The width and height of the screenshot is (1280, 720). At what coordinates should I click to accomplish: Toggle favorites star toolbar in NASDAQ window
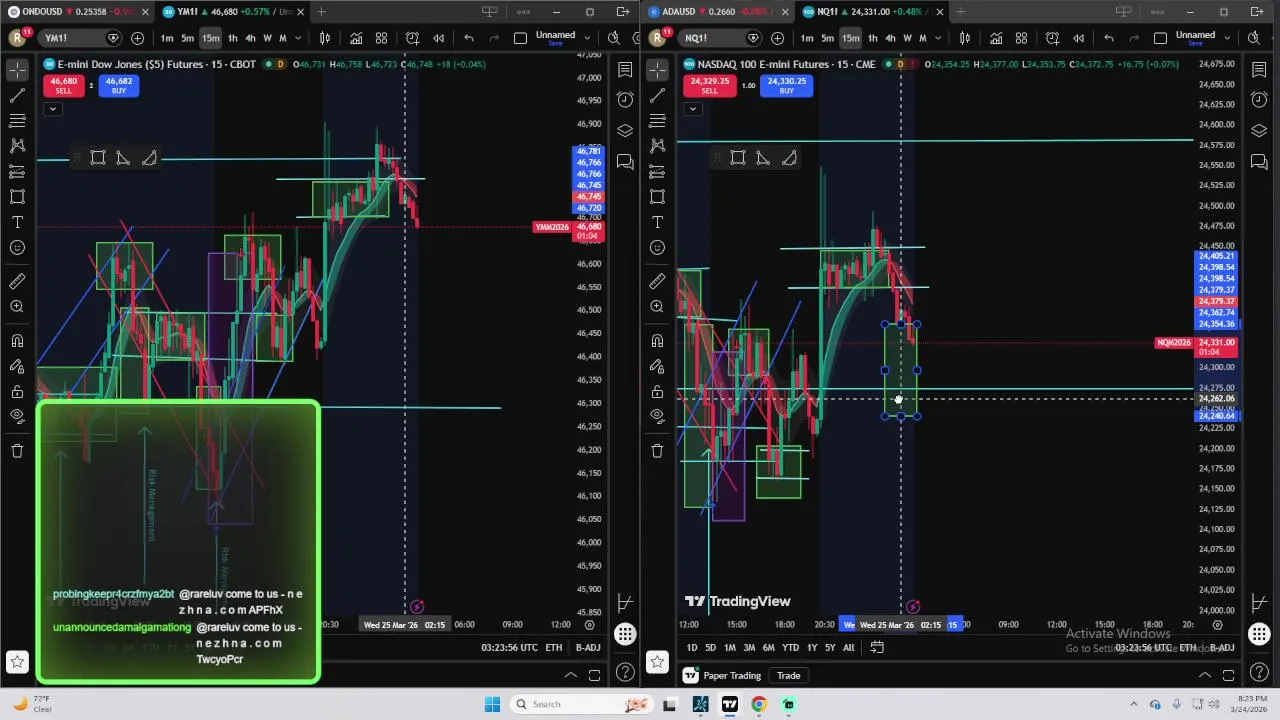pyautogui.click(x=657, y=661)
